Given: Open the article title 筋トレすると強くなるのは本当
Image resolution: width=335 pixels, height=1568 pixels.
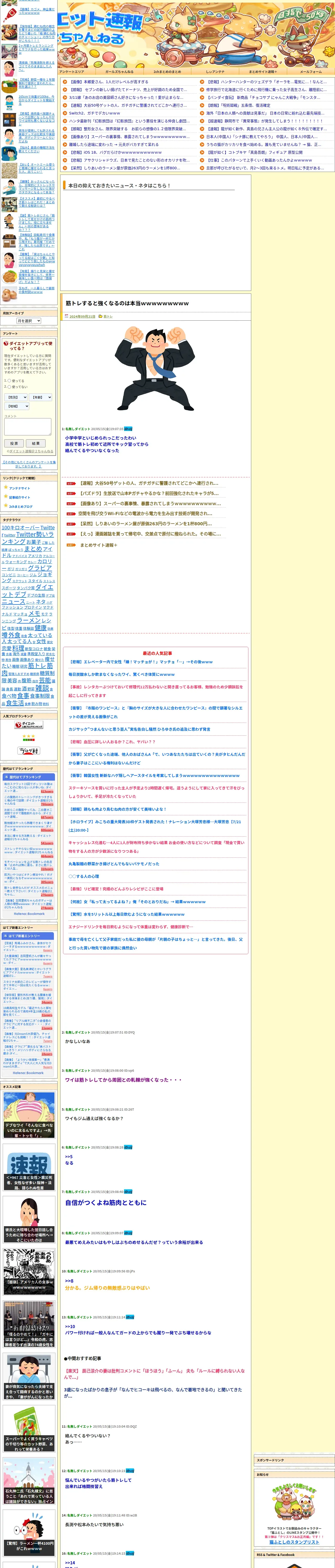Looking at the screenshot, I should [127, 303].
